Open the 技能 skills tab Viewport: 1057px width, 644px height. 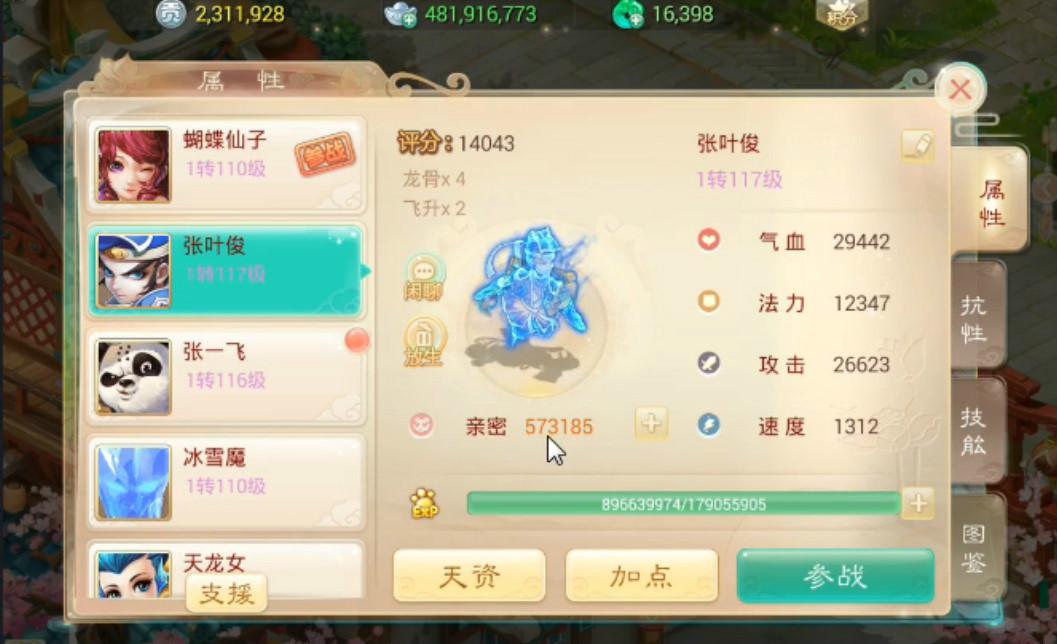coord(975,432)
